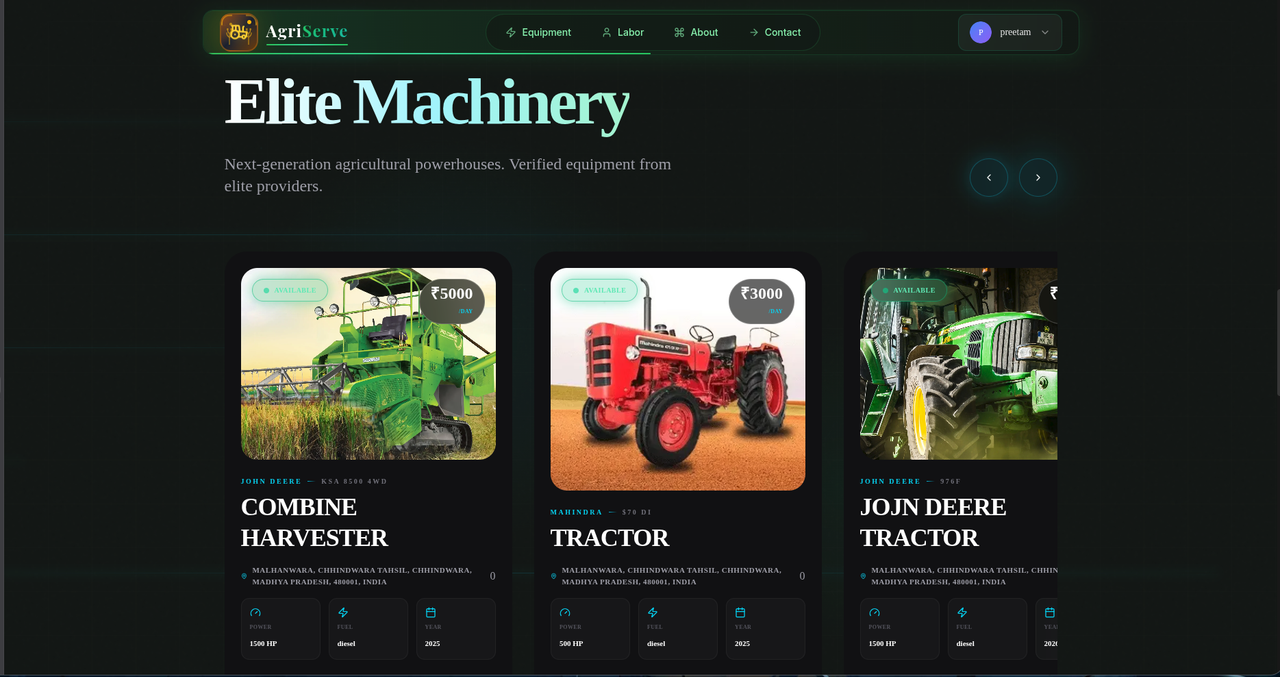Click power gauge icon on Combine Harvester card
The image size is (1280, 677).
tap(255, 612)
